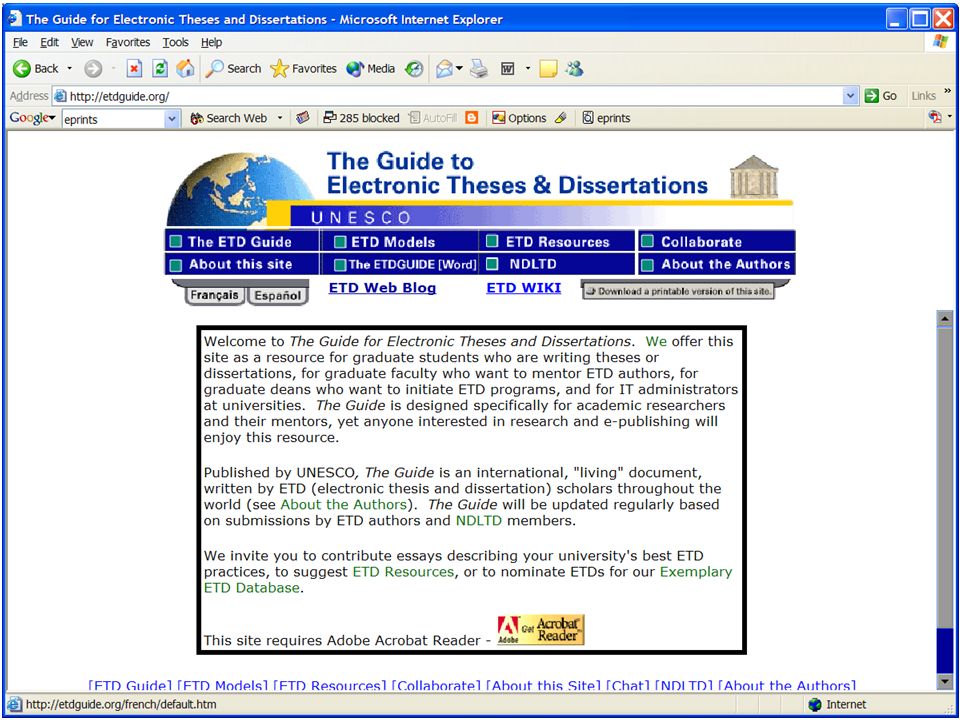The height and width of the screenshot is (720, 960).
Task: Open the Mail button dropdown arrow
Action: tap(459, 69)
